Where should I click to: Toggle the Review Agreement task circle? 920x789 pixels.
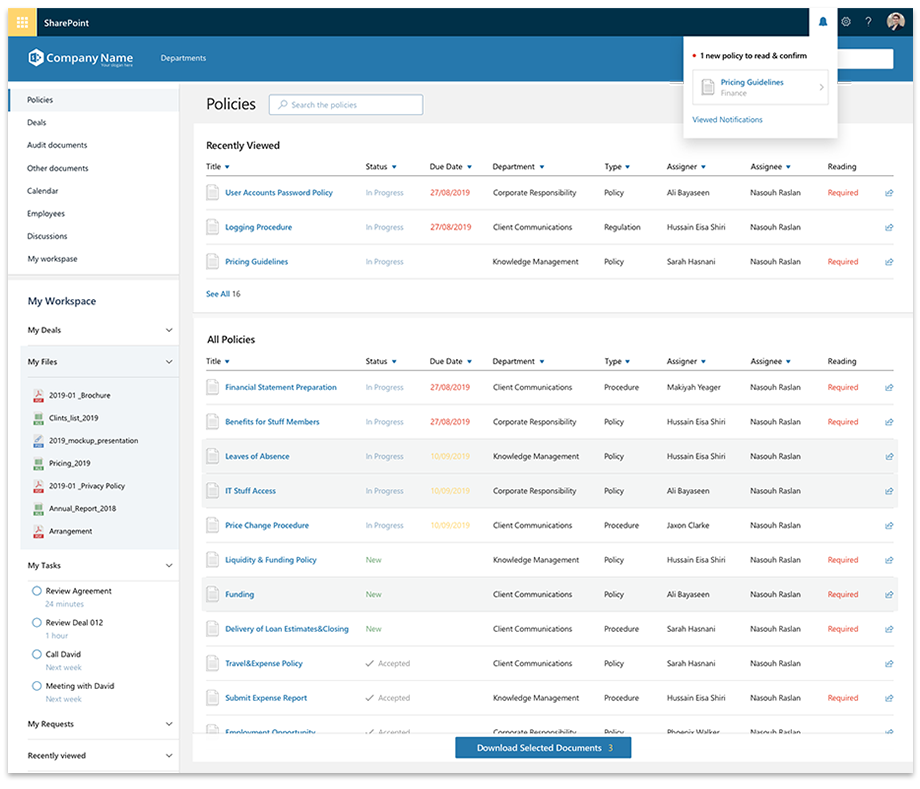coord(37,591)
